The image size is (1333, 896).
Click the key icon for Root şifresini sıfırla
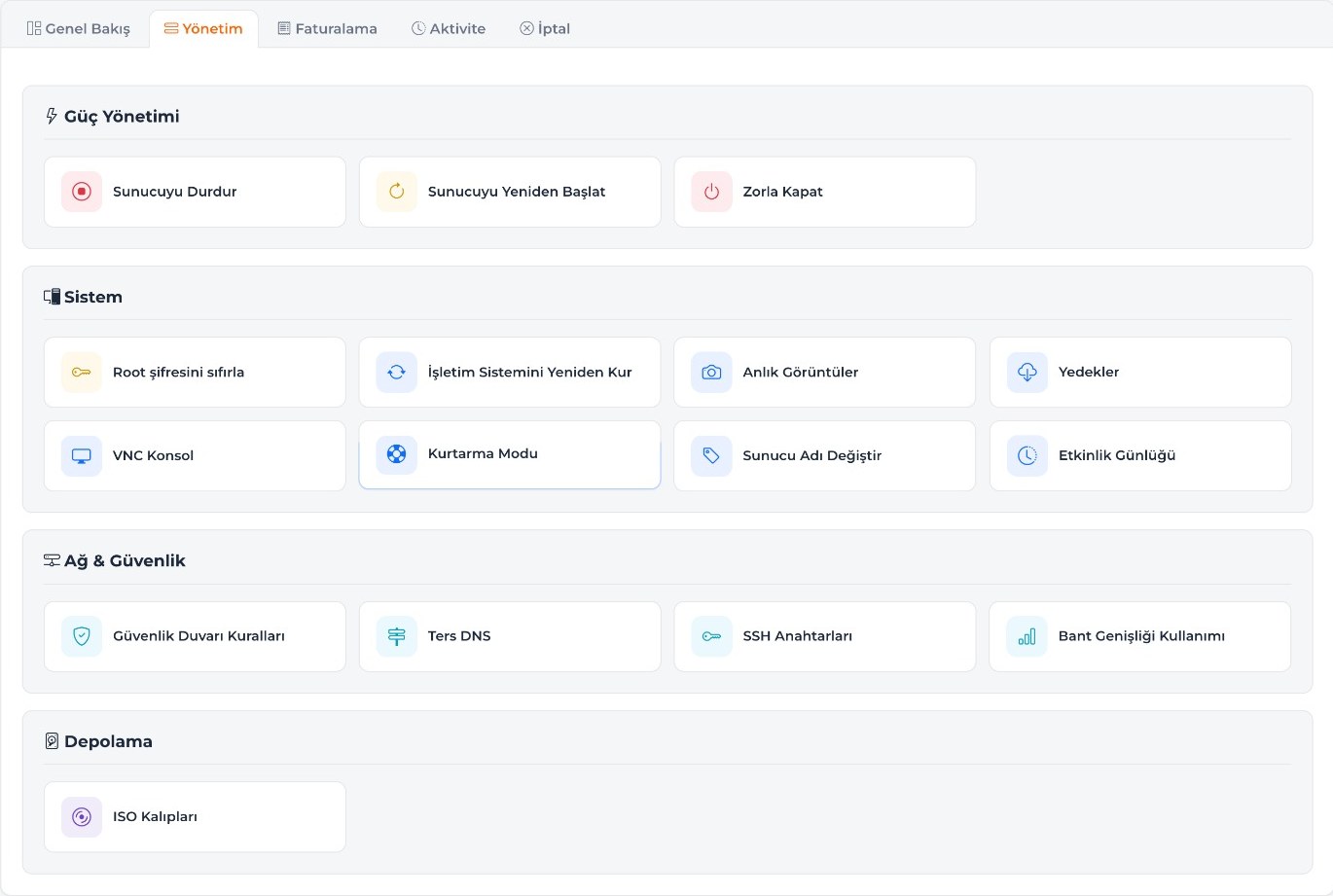pos(82,373)
